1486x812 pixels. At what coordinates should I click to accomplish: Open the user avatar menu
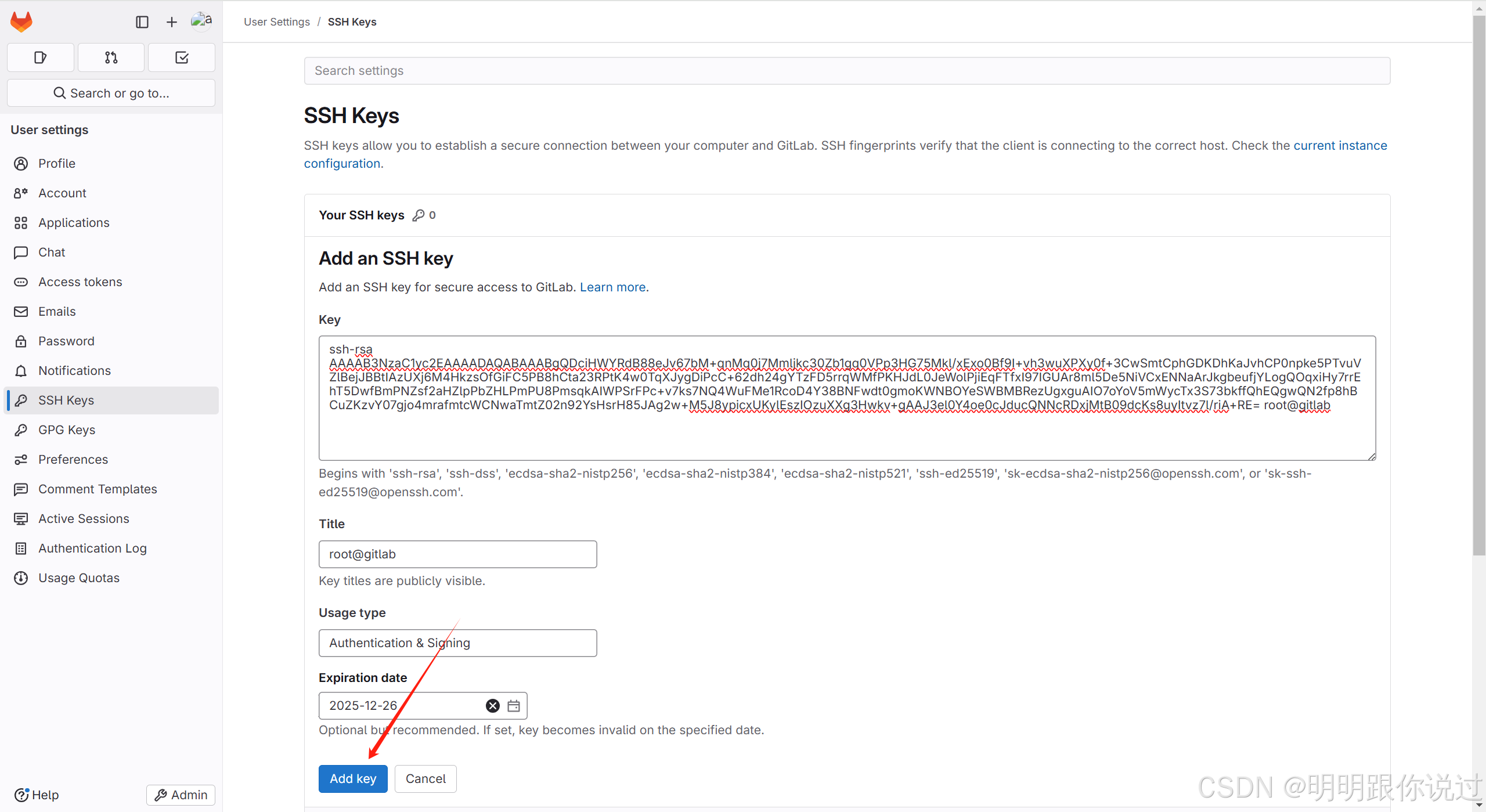click(201, 21)
